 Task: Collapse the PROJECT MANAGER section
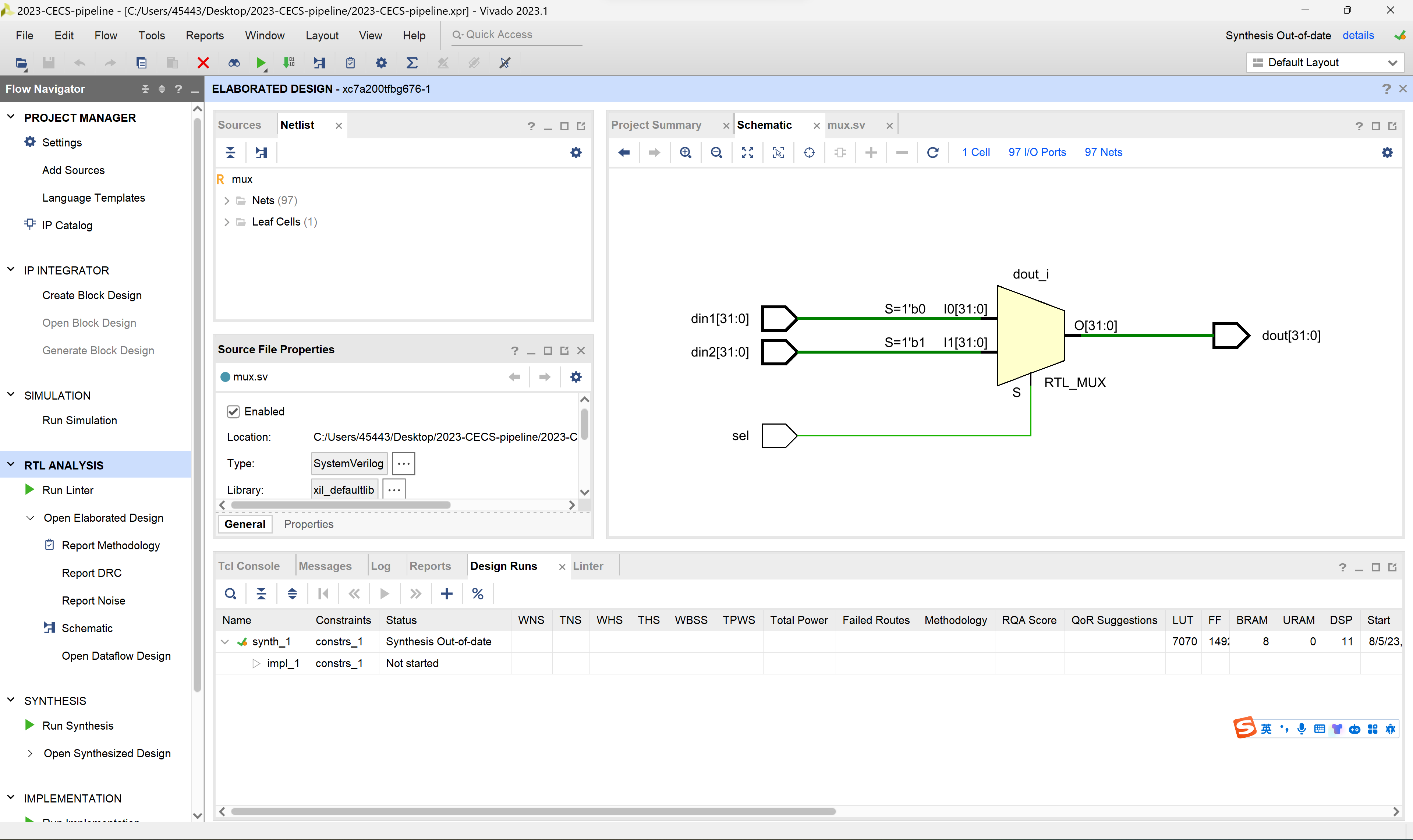[x=11, y=117]
